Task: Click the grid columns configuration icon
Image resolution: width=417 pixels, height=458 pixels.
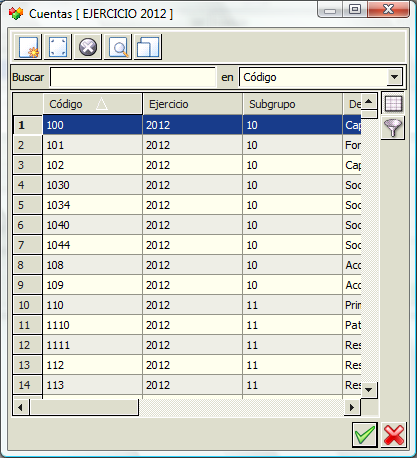Action: (393, 103)
